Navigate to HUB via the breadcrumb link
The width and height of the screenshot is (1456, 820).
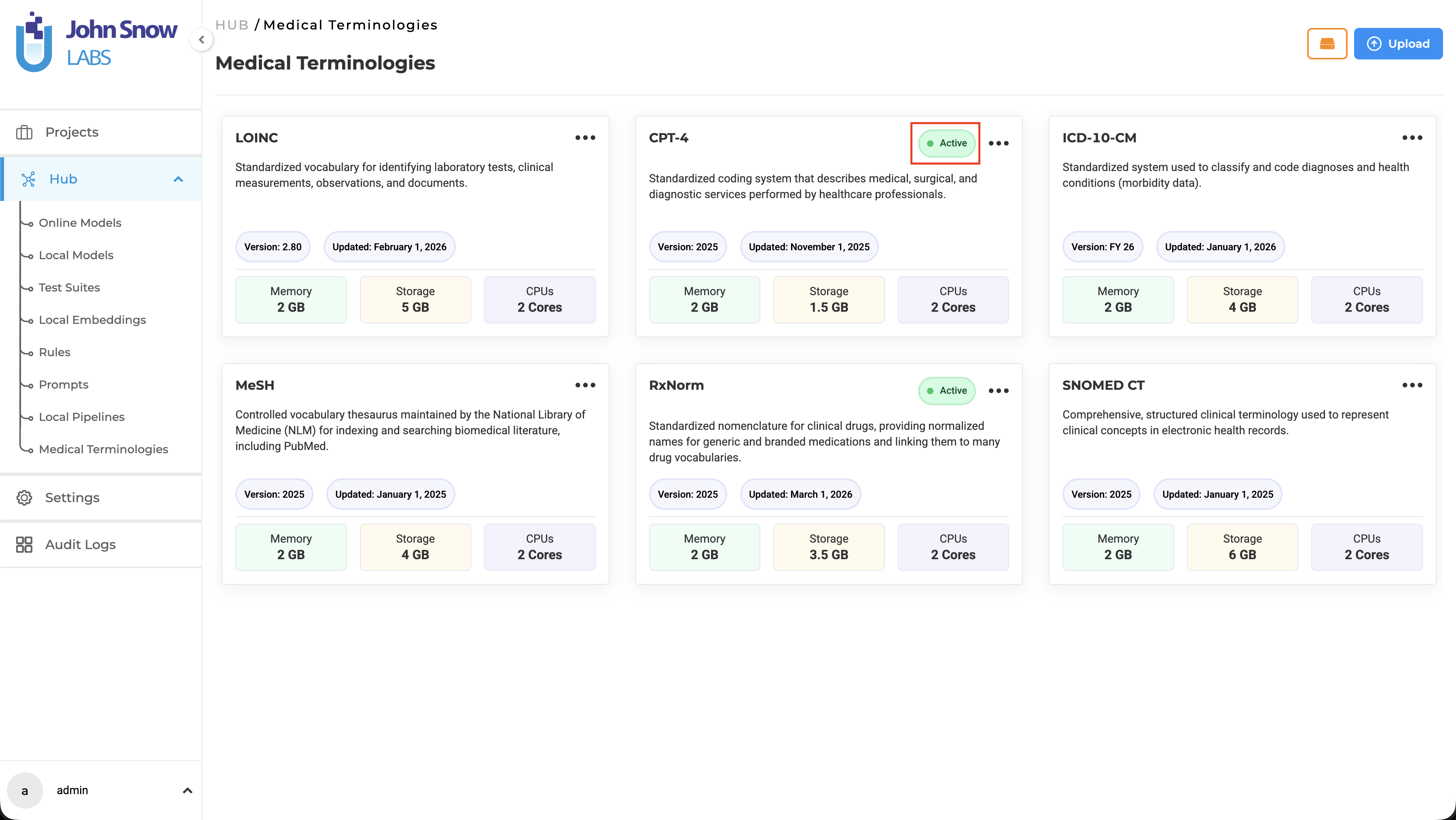(x=232, y=24)
